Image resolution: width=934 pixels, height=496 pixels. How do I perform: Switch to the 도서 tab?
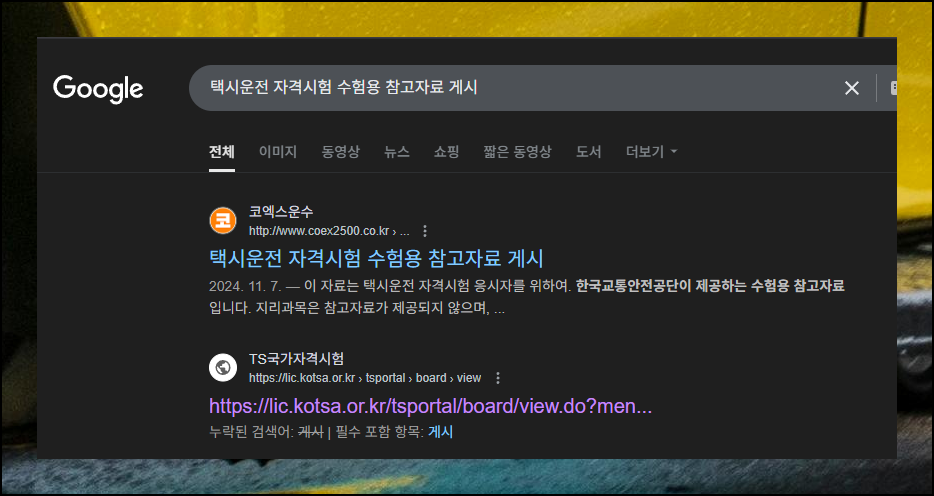[x=589, y=152]
